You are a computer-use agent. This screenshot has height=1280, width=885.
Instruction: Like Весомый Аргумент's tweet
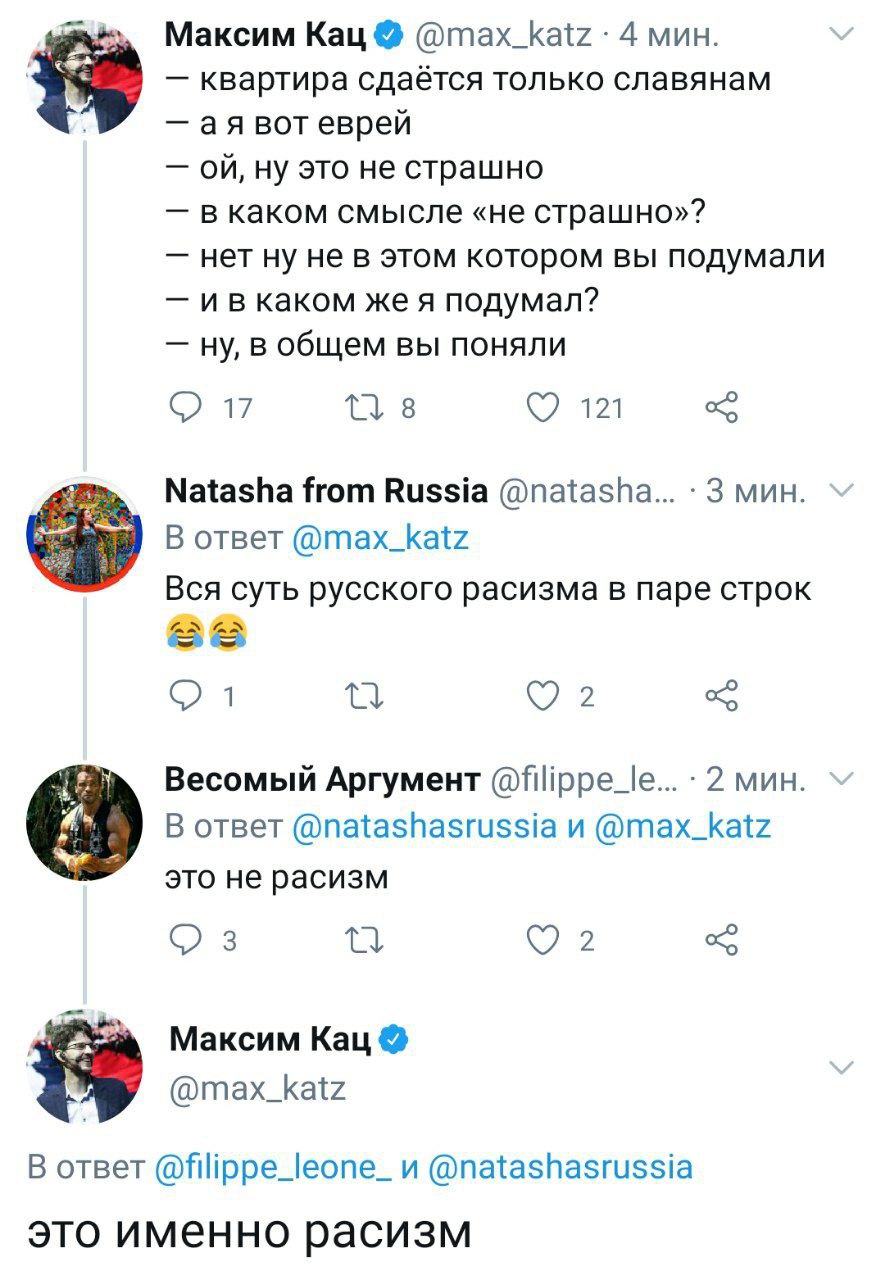(545, 940)
